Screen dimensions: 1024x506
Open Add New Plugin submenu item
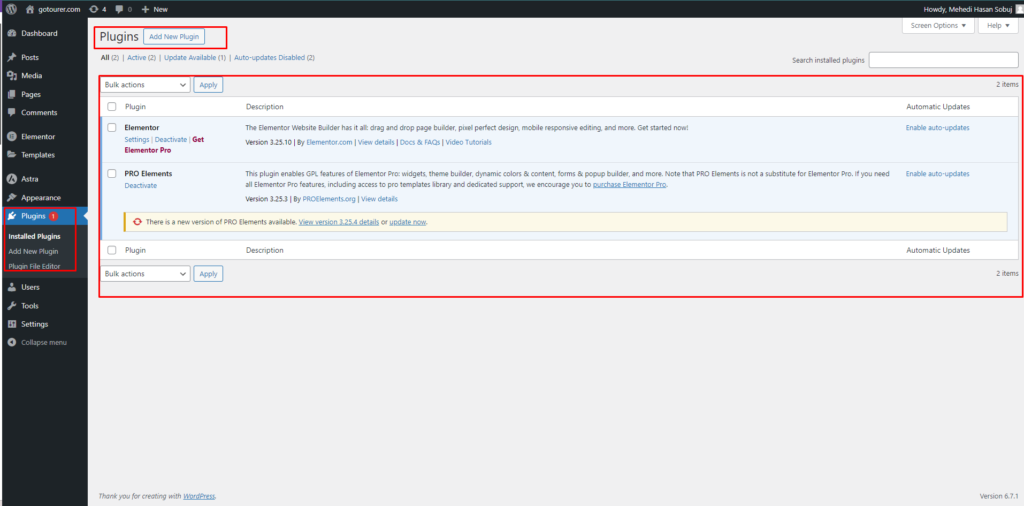pos(33,251)
